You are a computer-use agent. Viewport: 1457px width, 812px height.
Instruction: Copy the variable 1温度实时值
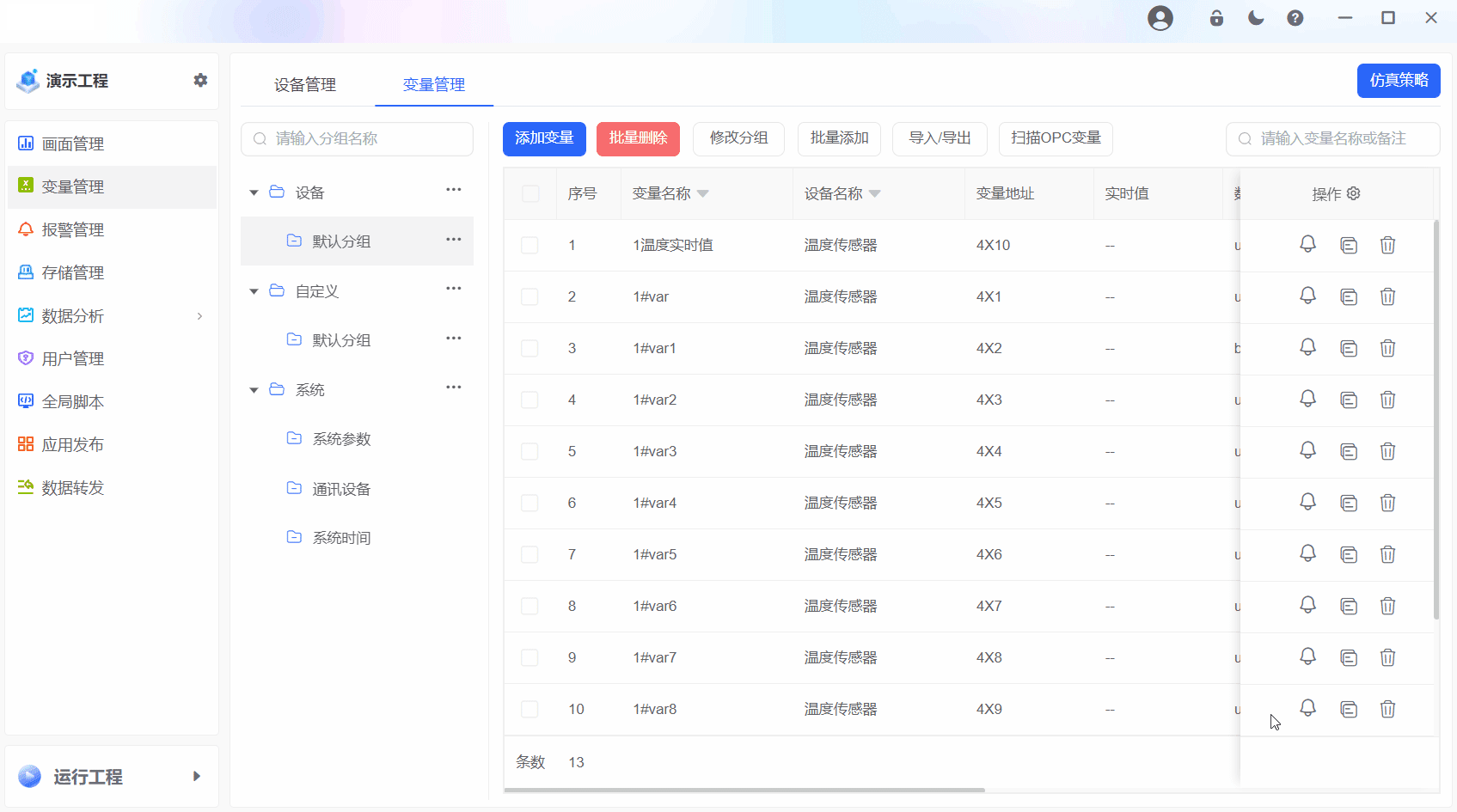coord(1348,244)
